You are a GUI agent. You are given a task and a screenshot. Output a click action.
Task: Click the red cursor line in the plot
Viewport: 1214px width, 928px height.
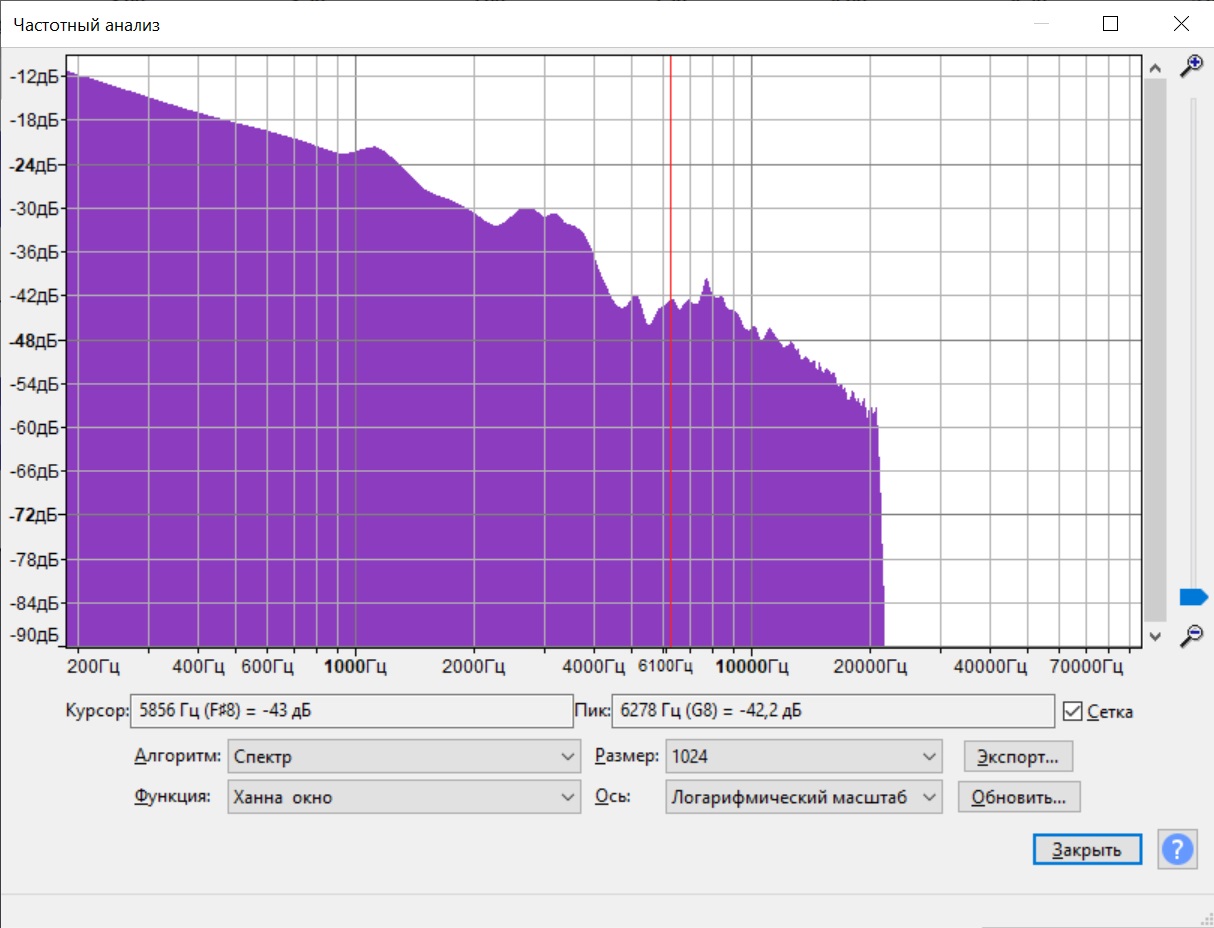[x=670, y=350]
